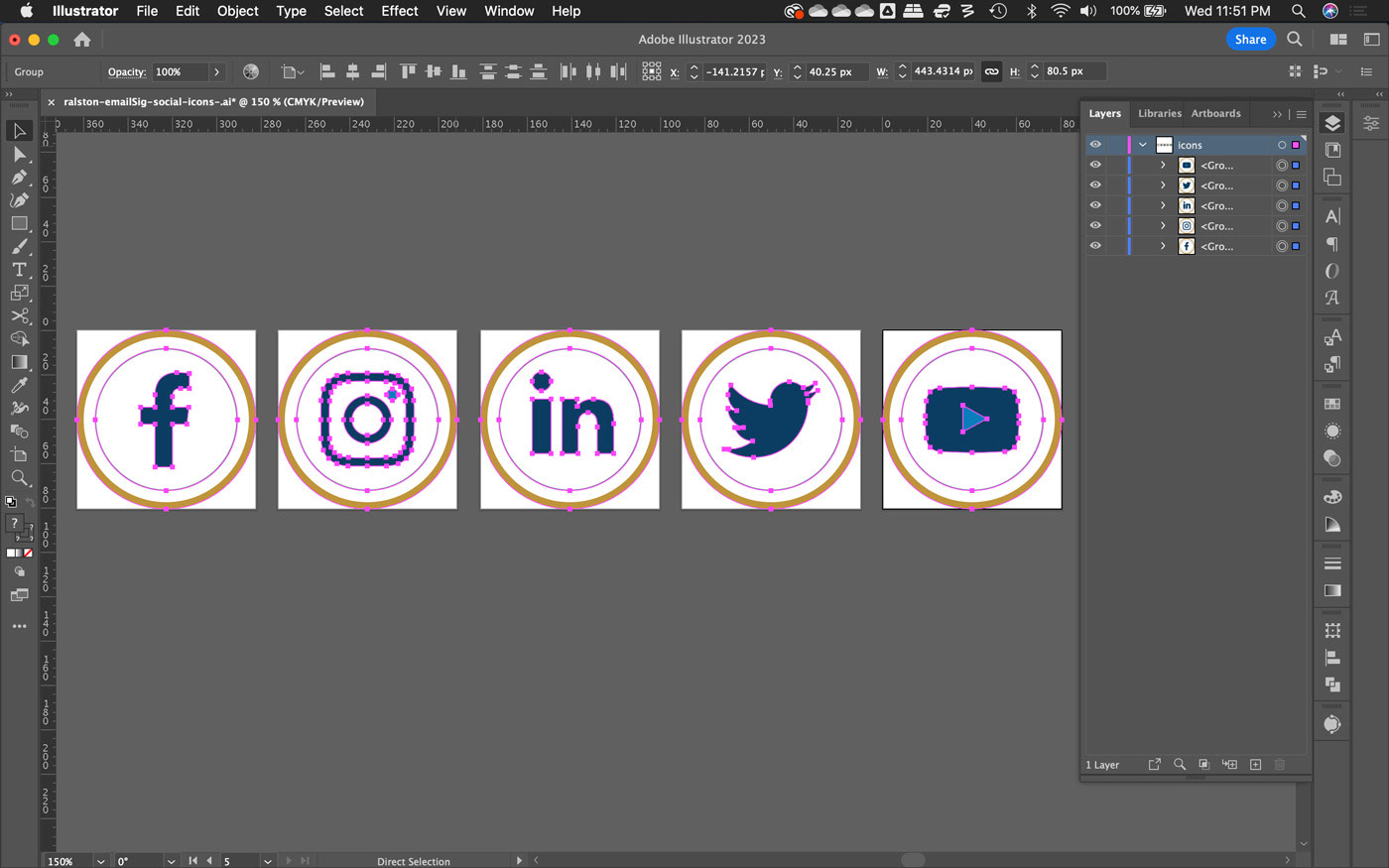Open the rotation angle dropdown

171,861
